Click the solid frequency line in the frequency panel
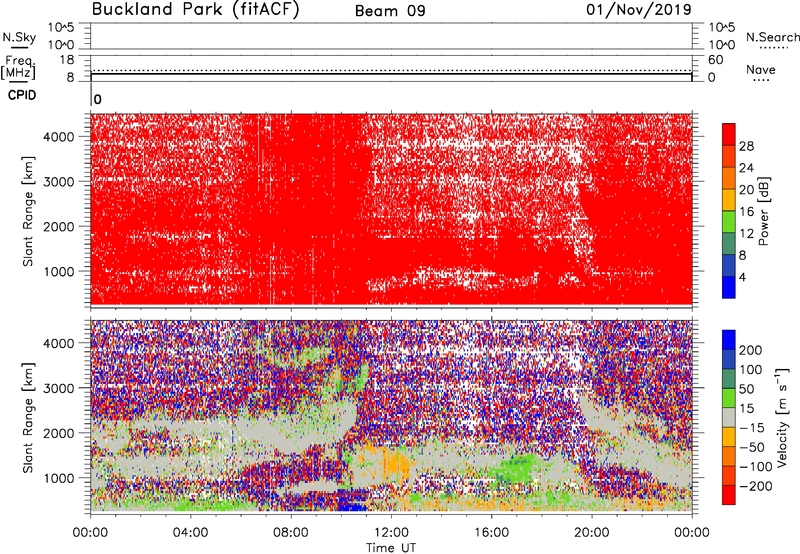Image resolution: width=800 pixels, height=554 pixels. click(391, 74)
